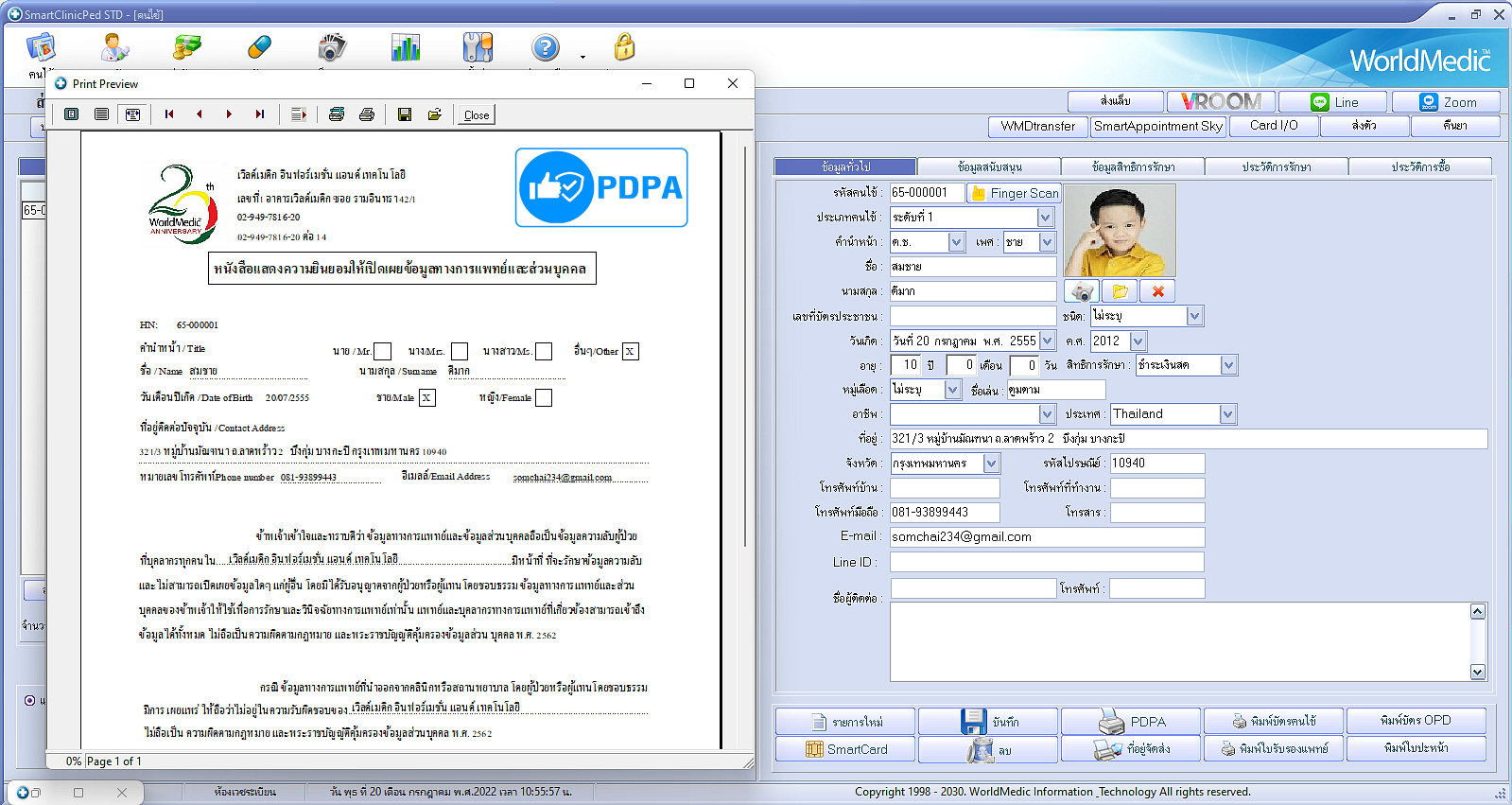Viewport: 1512px width, 805px height.
Task: Click the Card I/O button
Action: [1274, 126]
